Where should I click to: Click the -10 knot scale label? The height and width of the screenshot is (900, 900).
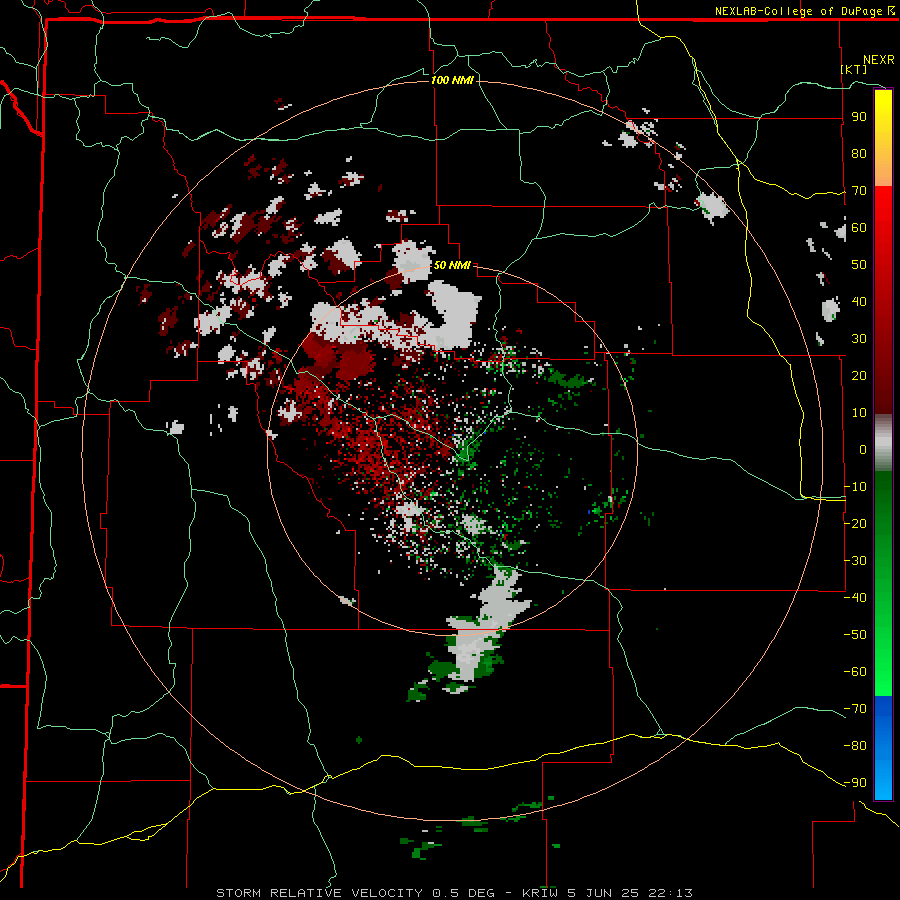[x=856, y=487]
